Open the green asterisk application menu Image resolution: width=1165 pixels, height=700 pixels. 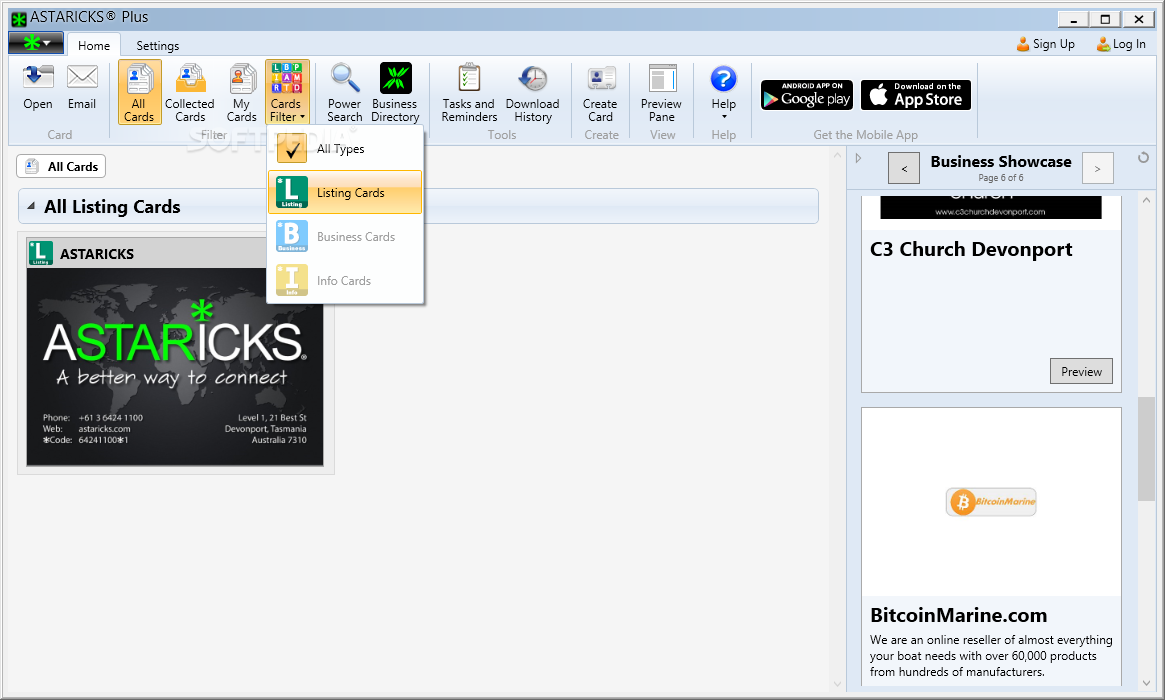(x=36, y=43)
